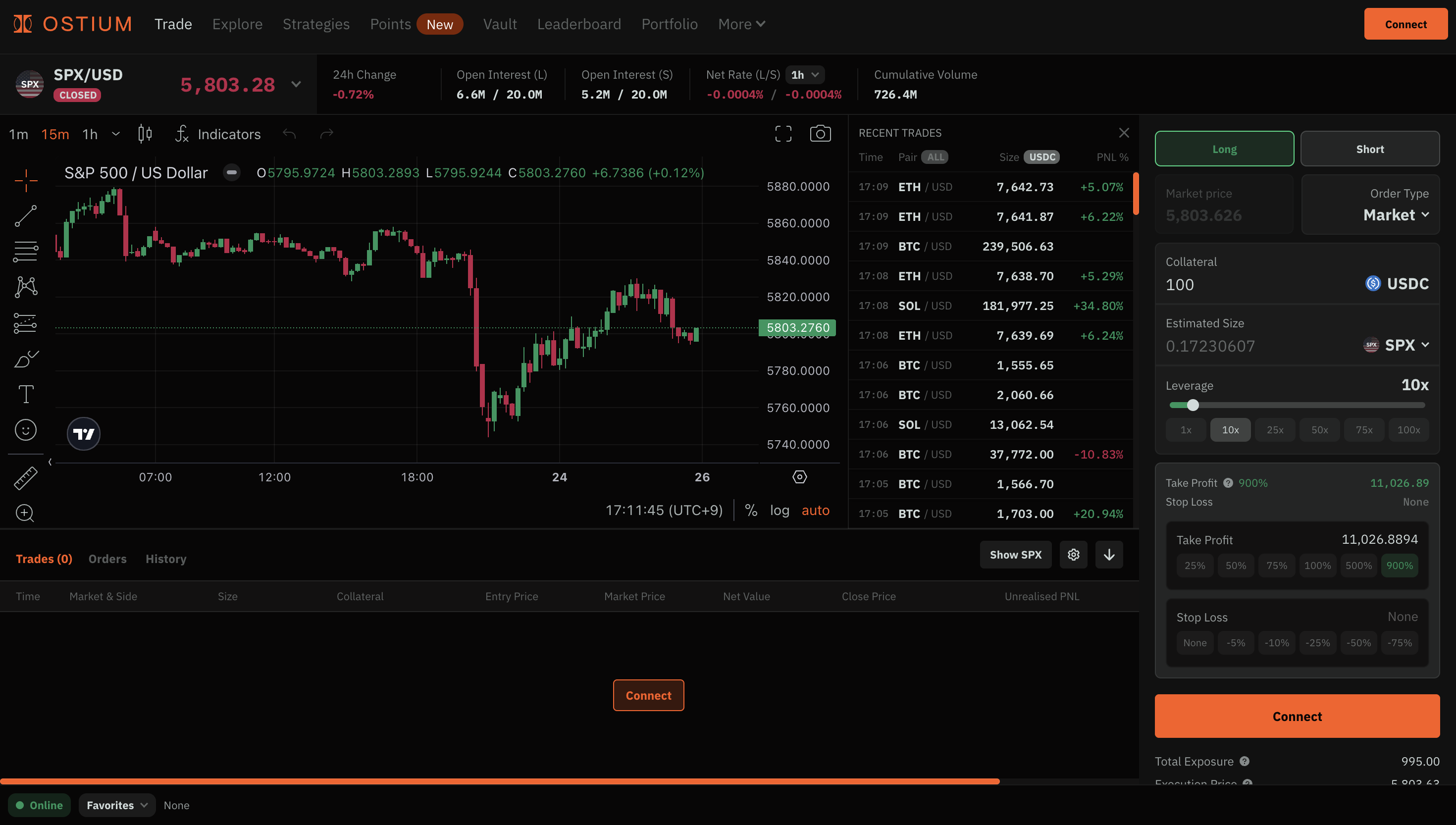Open the Portfolio page
This screenshot has width=1456, height=825.
pos(669,24)
